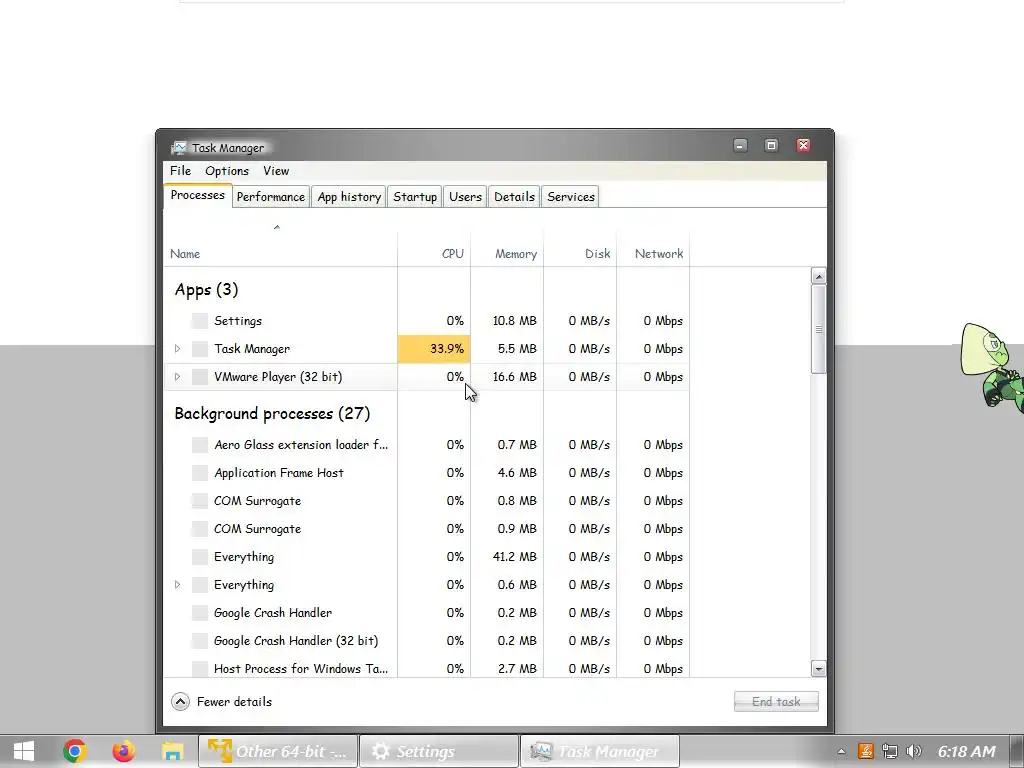Sort processes by Memory column

[x=507, y=248]
